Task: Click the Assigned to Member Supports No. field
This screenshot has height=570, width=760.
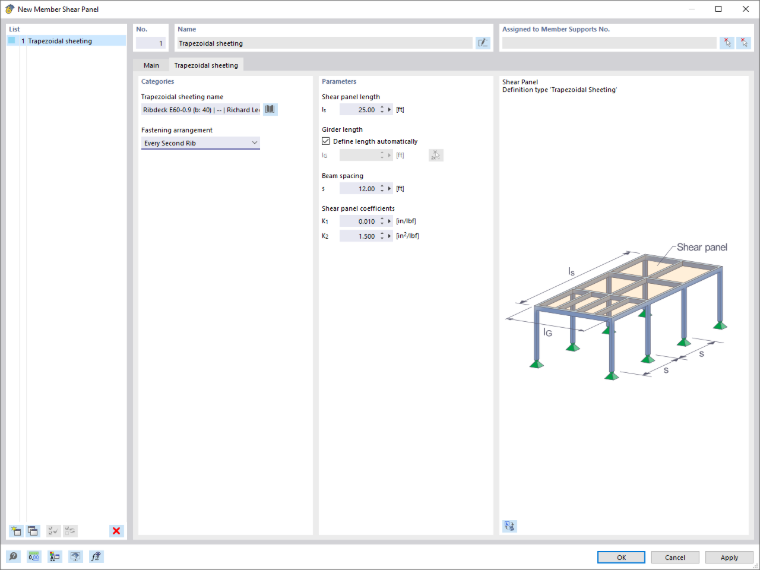Action: [x=609, y=43]
